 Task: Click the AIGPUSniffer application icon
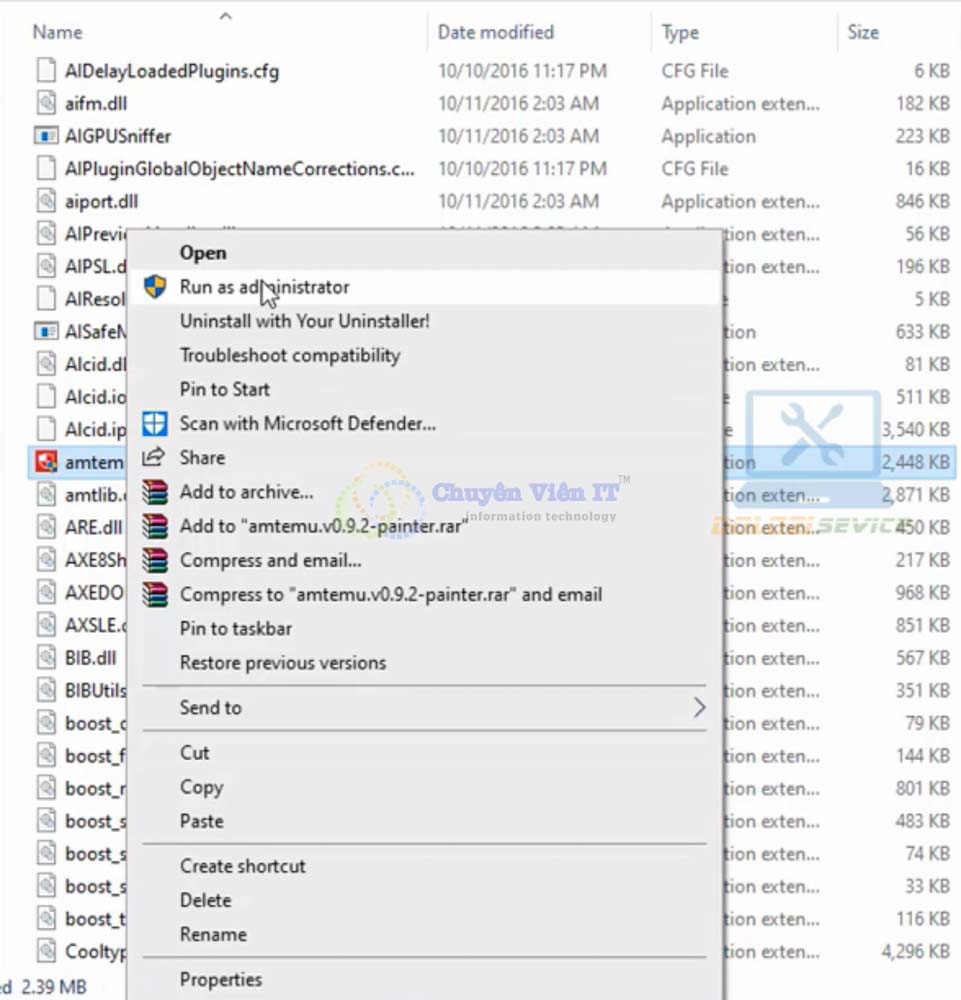[x=46, y=136]
